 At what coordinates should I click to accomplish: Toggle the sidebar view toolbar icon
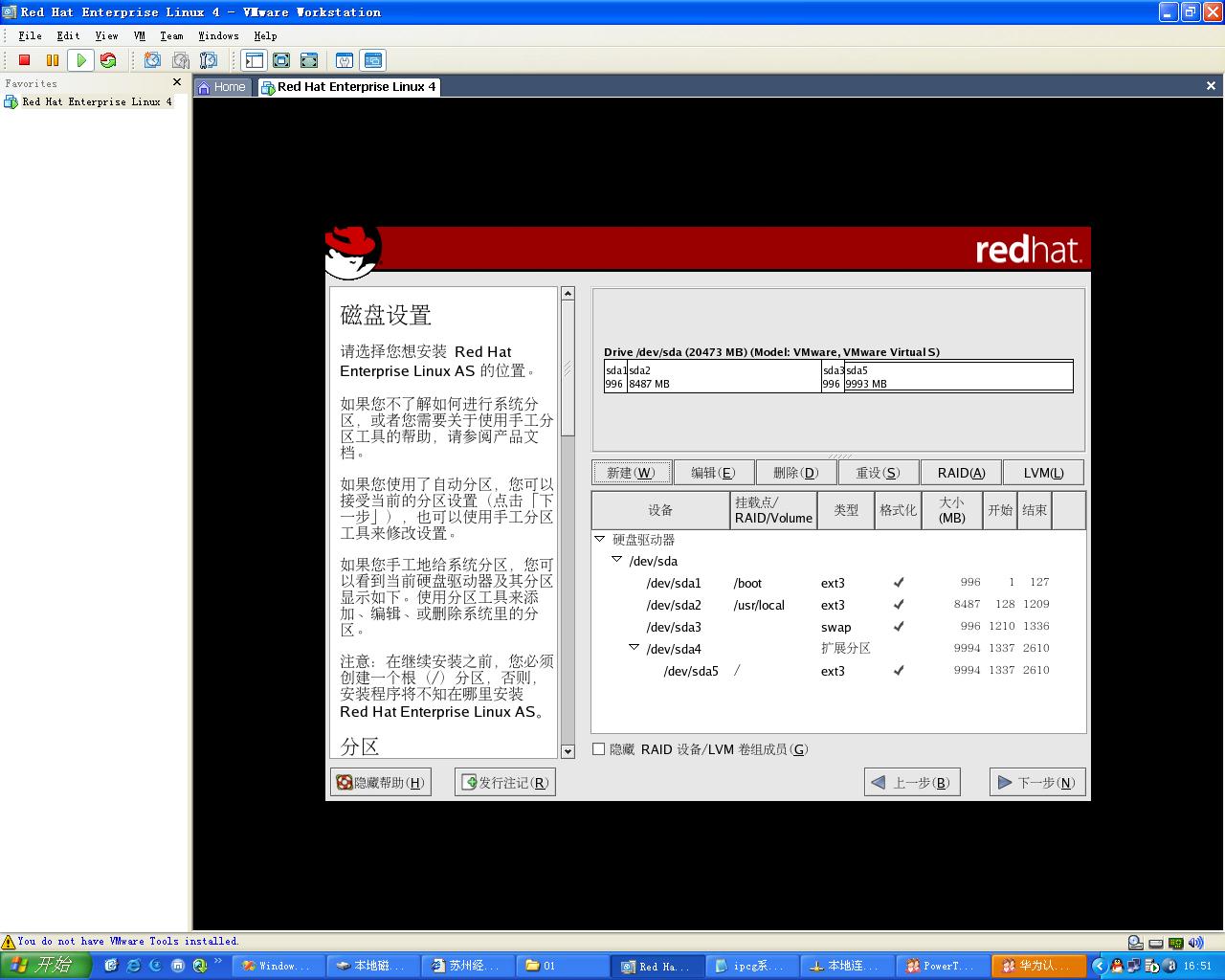254,60
